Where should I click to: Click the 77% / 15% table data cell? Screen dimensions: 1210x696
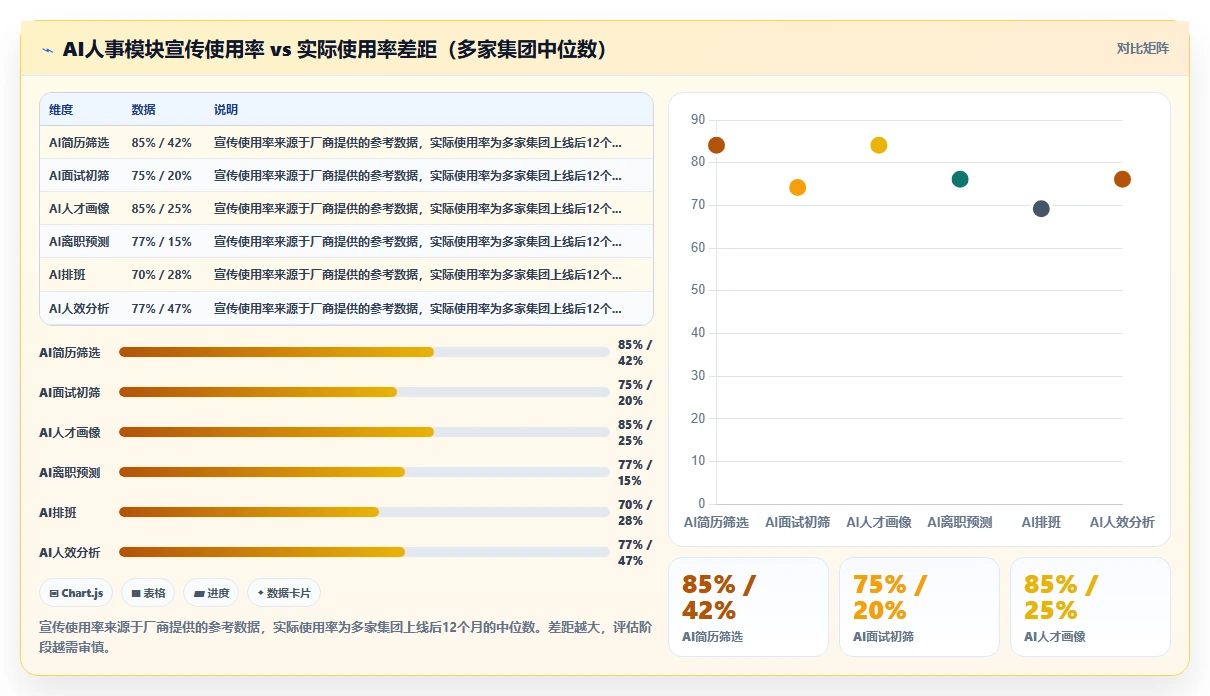(x=161, y=242)
